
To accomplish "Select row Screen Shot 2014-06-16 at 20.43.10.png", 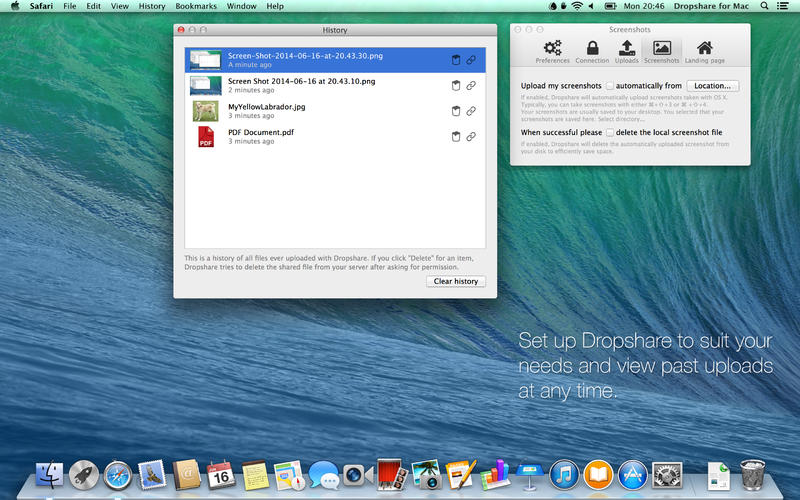I will pyautogui.click(x=335, y=86).
